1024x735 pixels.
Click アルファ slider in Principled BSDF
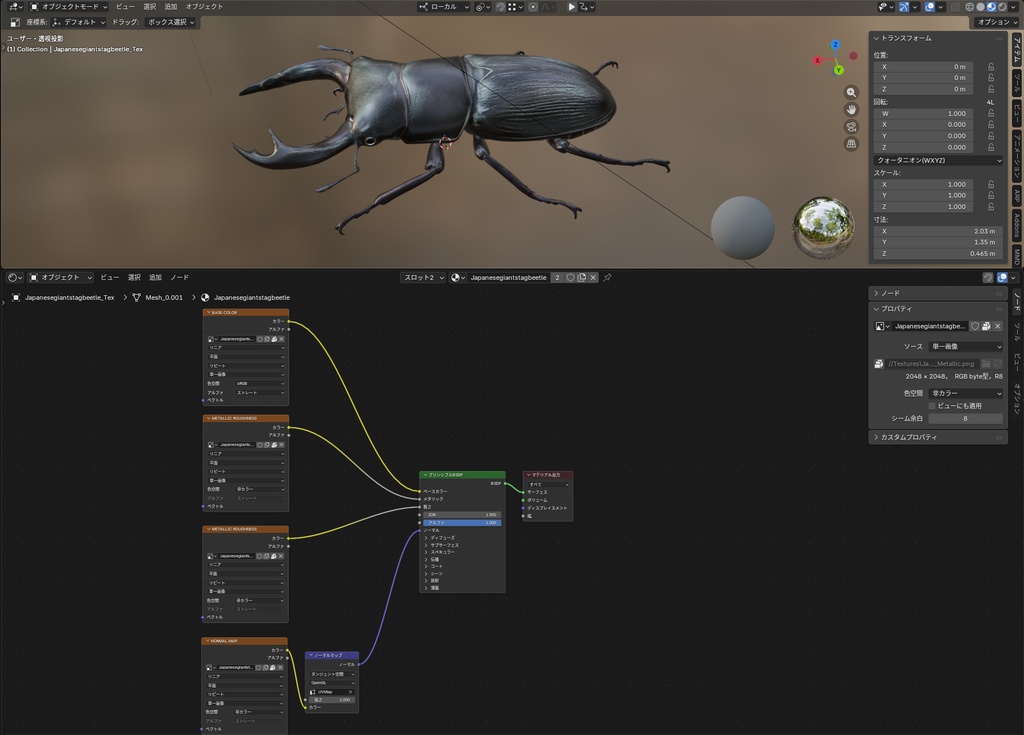pyautogui.click(x=462, y=523)
